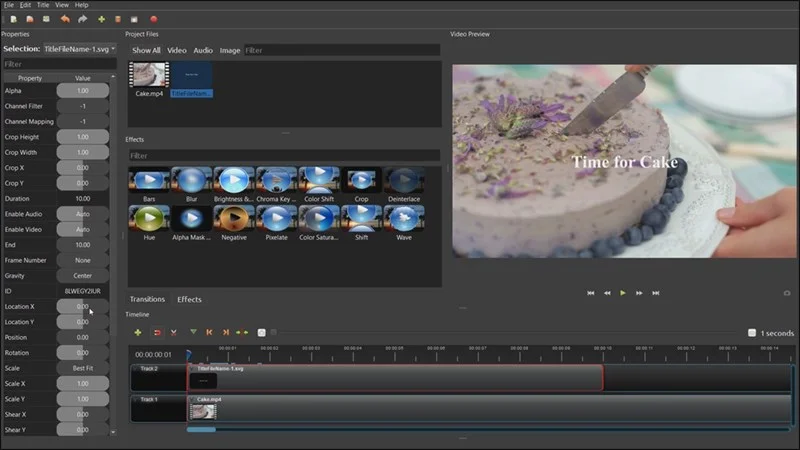Image resolution: width=800 pixels, height=450 pixels.
Task: Show All project files
Action: (x=146, y=50)
